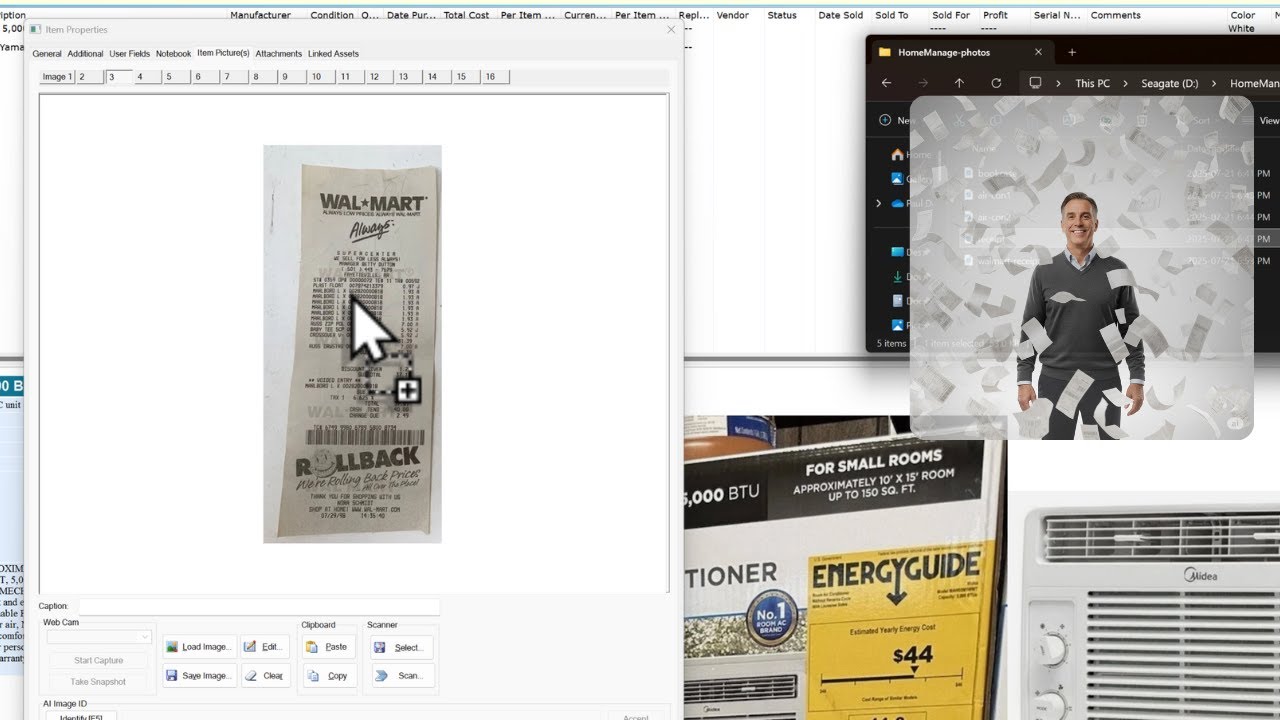The height and width of the screenshot is (720, 1280).
Task: Select picture tab 4
Action: pos(148,77)
